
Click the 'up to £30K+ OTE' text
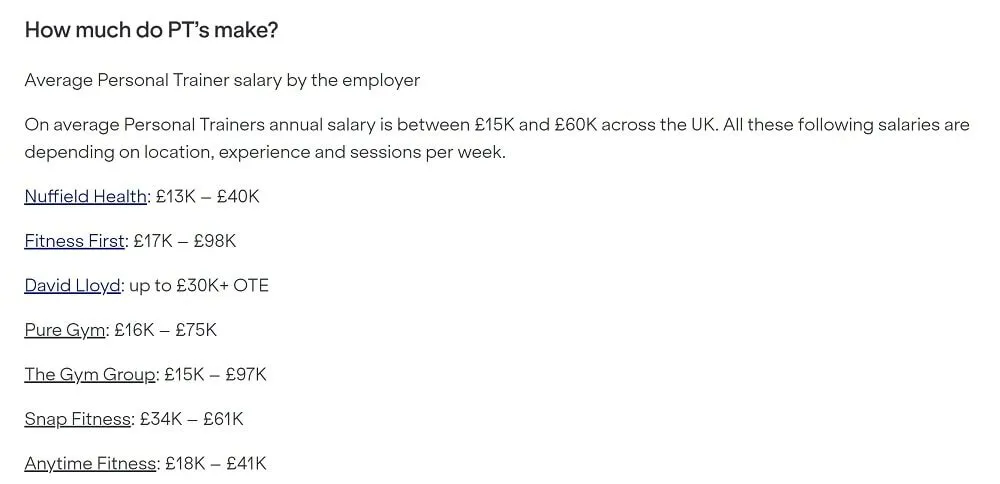tap(199, 285)
